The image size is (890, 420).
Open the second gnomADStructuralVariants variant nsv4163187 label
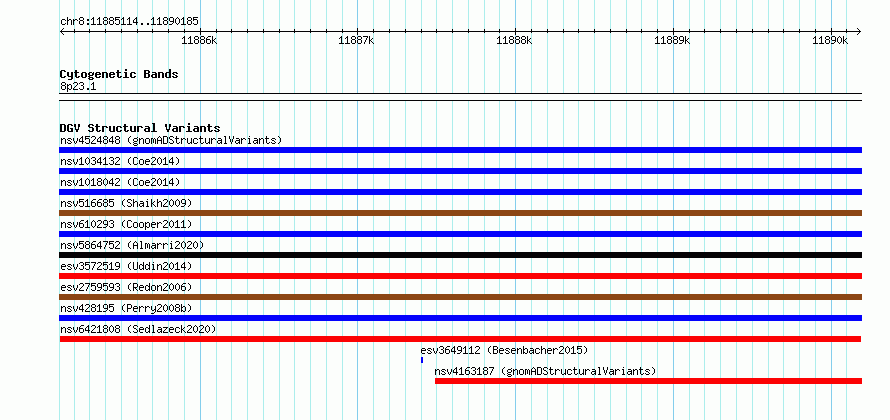click(545, 371)
